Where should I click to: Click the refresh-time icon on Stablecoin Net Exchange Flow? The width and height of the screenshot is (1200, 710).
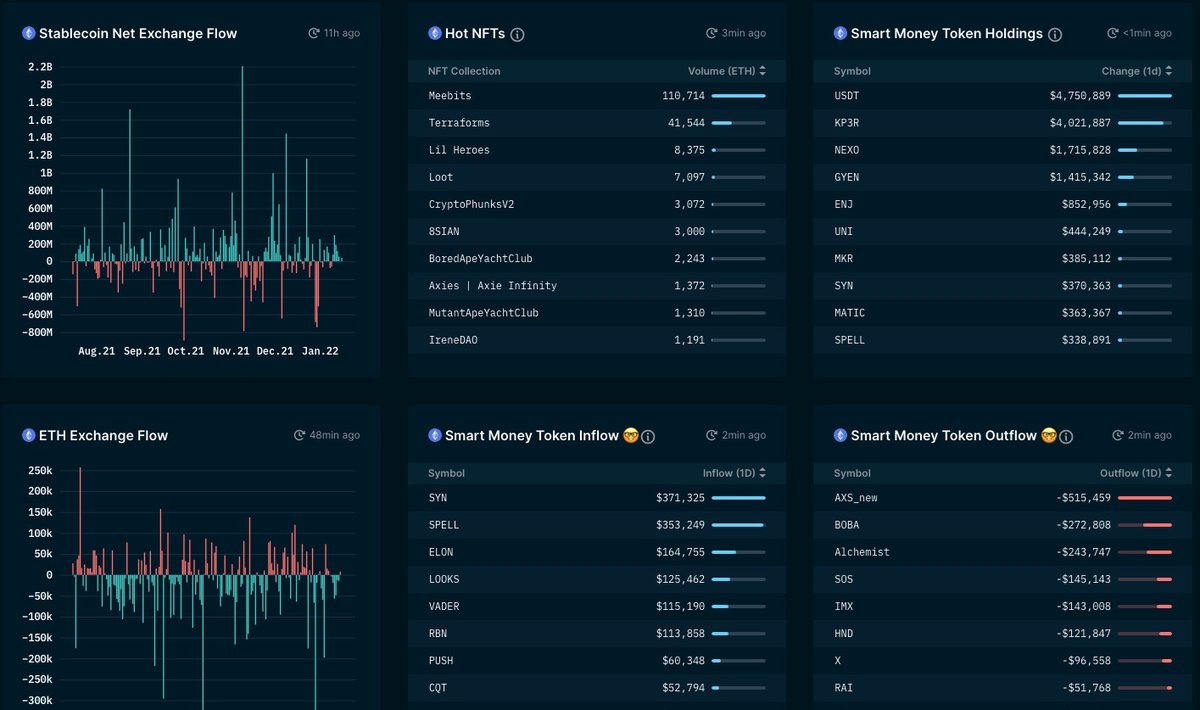(x=314, y=33)
